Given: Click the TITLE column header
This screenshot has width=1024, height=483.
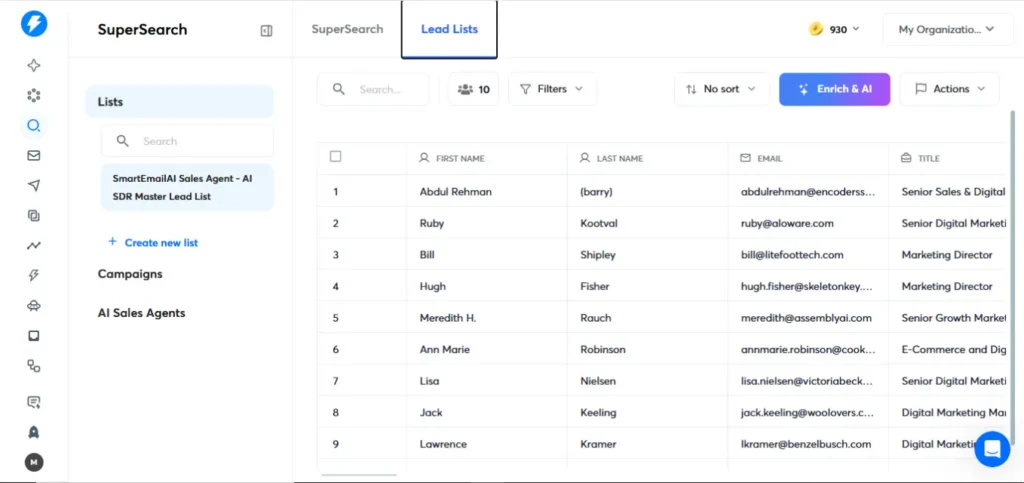Looking at the screenshot, I should coord(947,158).
